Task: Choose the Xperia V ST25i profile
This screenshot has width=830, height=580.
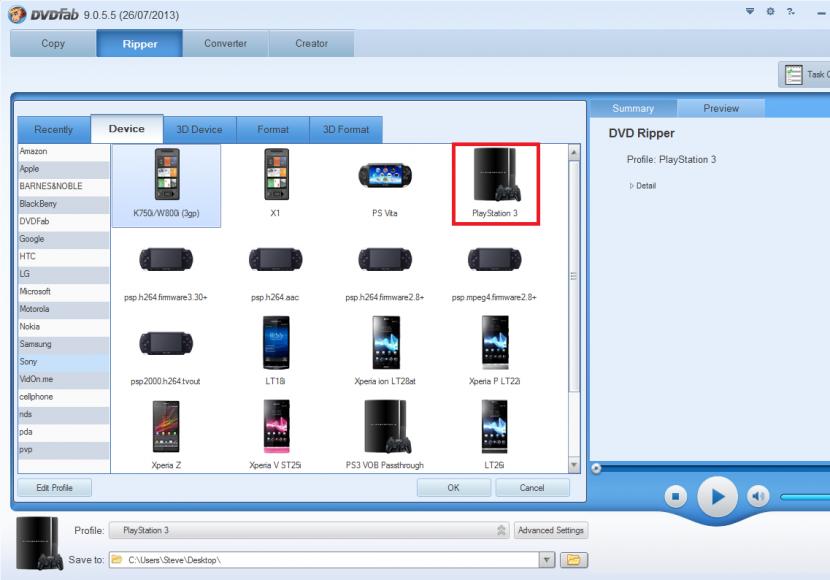Action: [x=276, y=434]
